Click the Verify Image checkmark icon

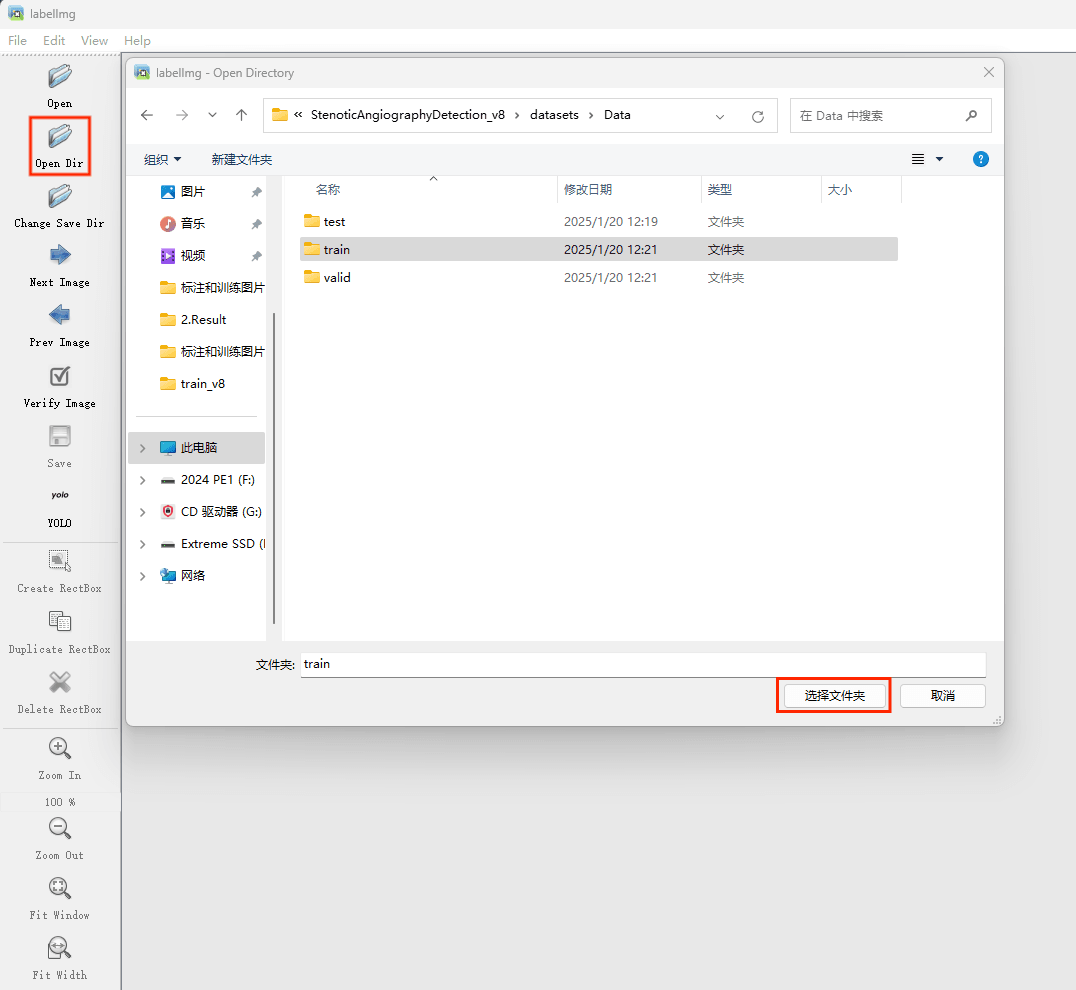click(x=60, y=376)
